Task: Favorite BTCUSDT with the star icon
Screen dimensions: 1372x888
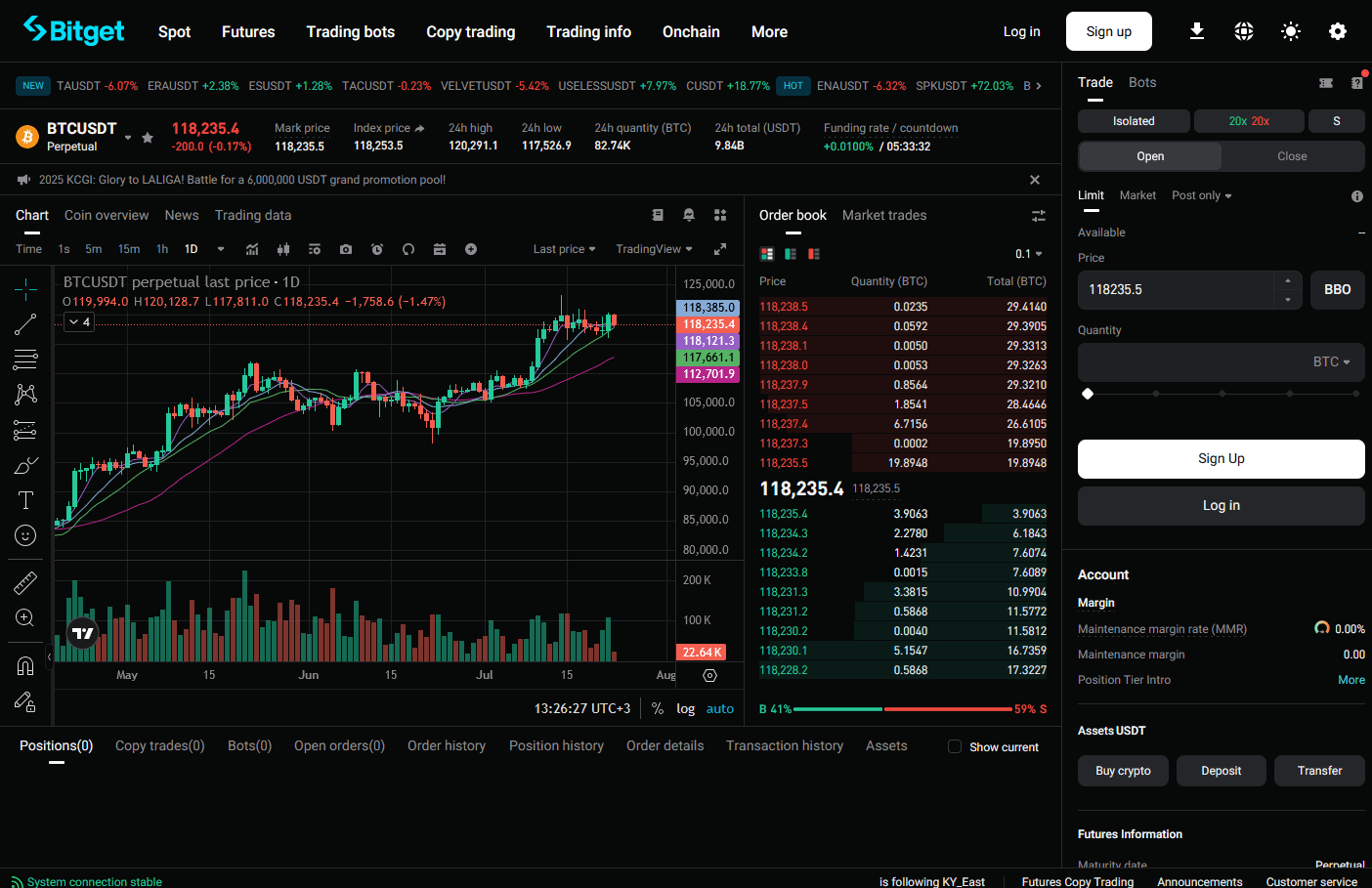Action: 148,138
